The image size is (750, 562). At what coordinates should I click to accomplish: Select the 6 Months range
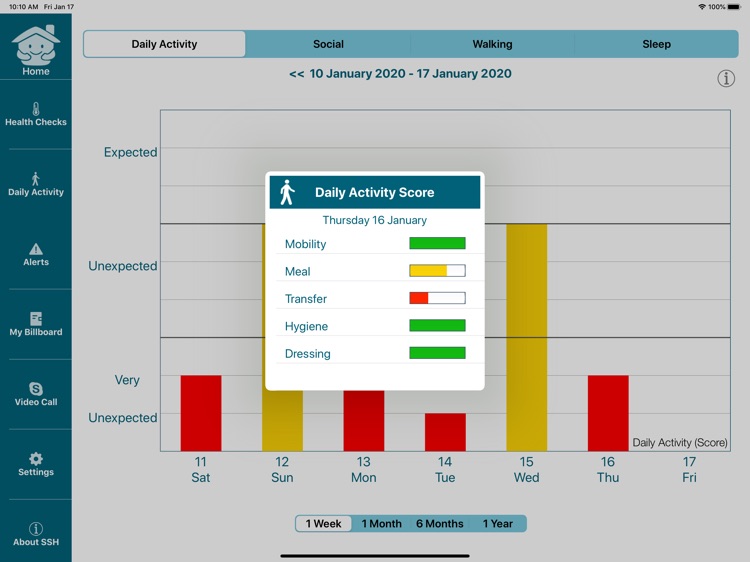pos(440,524)
